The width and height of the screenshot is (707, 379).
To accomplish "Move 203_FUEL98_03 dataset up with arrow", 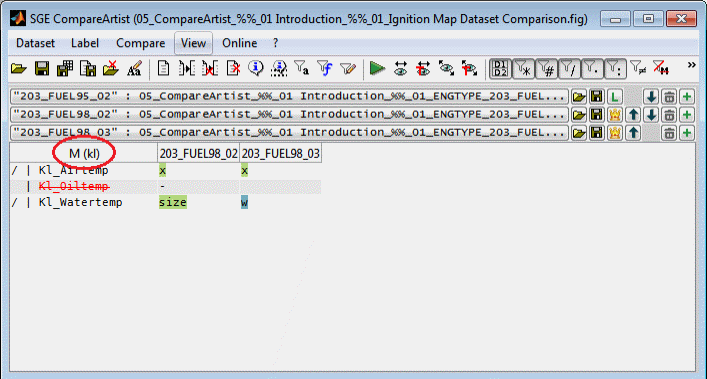I will (x=633, y=132).
